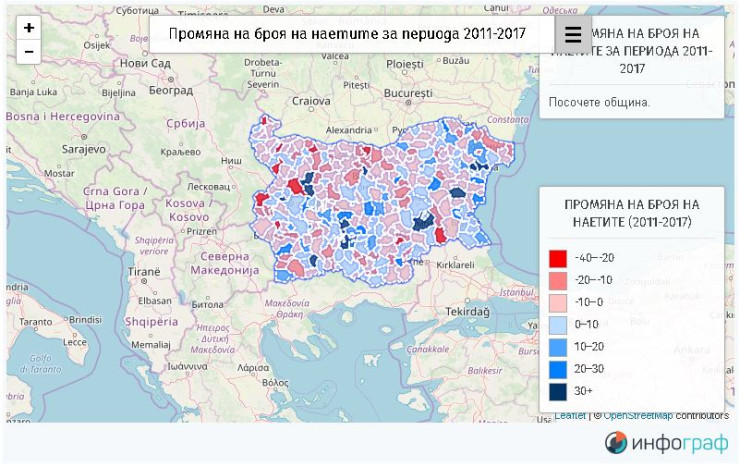
Task: Click the 20–30 blue legend swatch
Action: click(558, 369)
